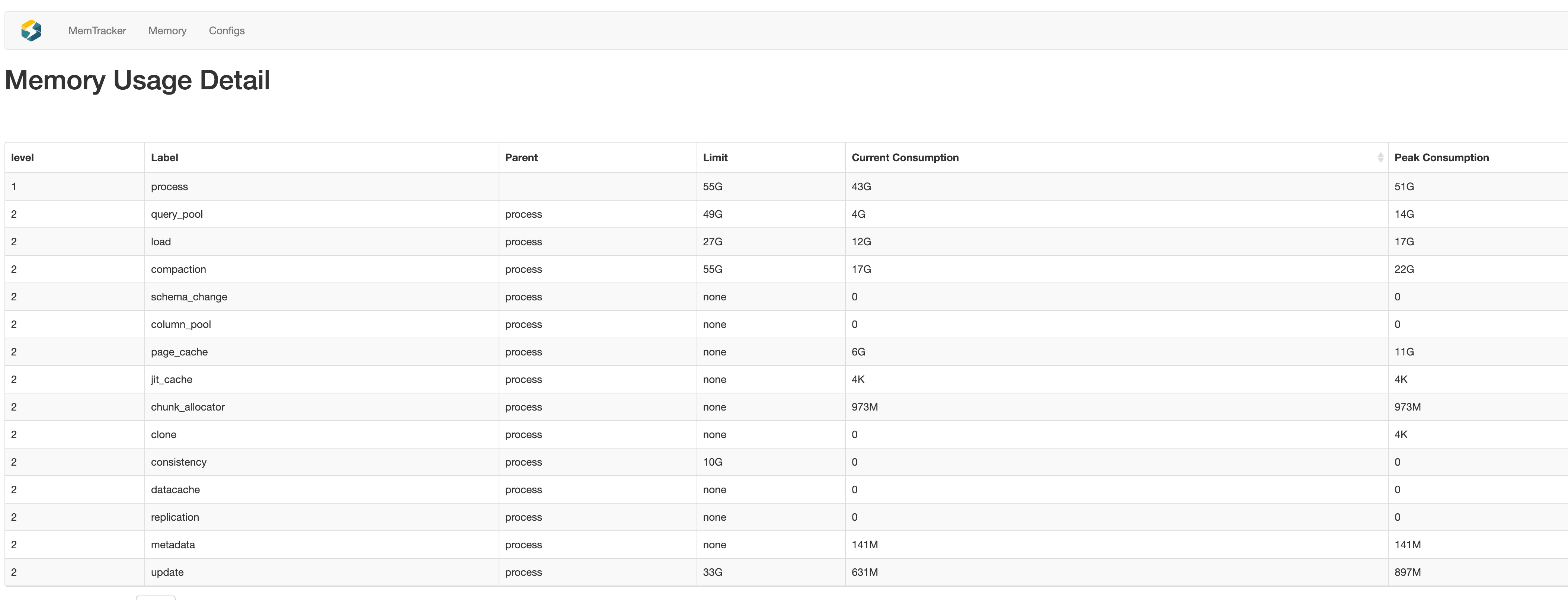Open the MemTracker nav link
This screenshot has height=600, width=1568.
tap(97, 31)
